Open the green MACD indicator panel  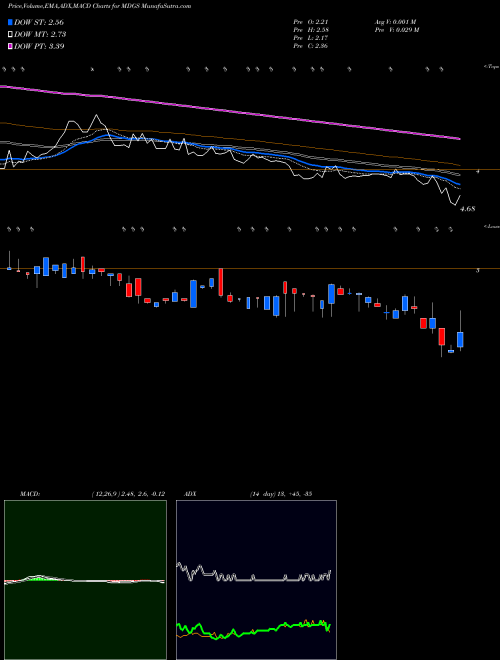click(x=85, y=580)
